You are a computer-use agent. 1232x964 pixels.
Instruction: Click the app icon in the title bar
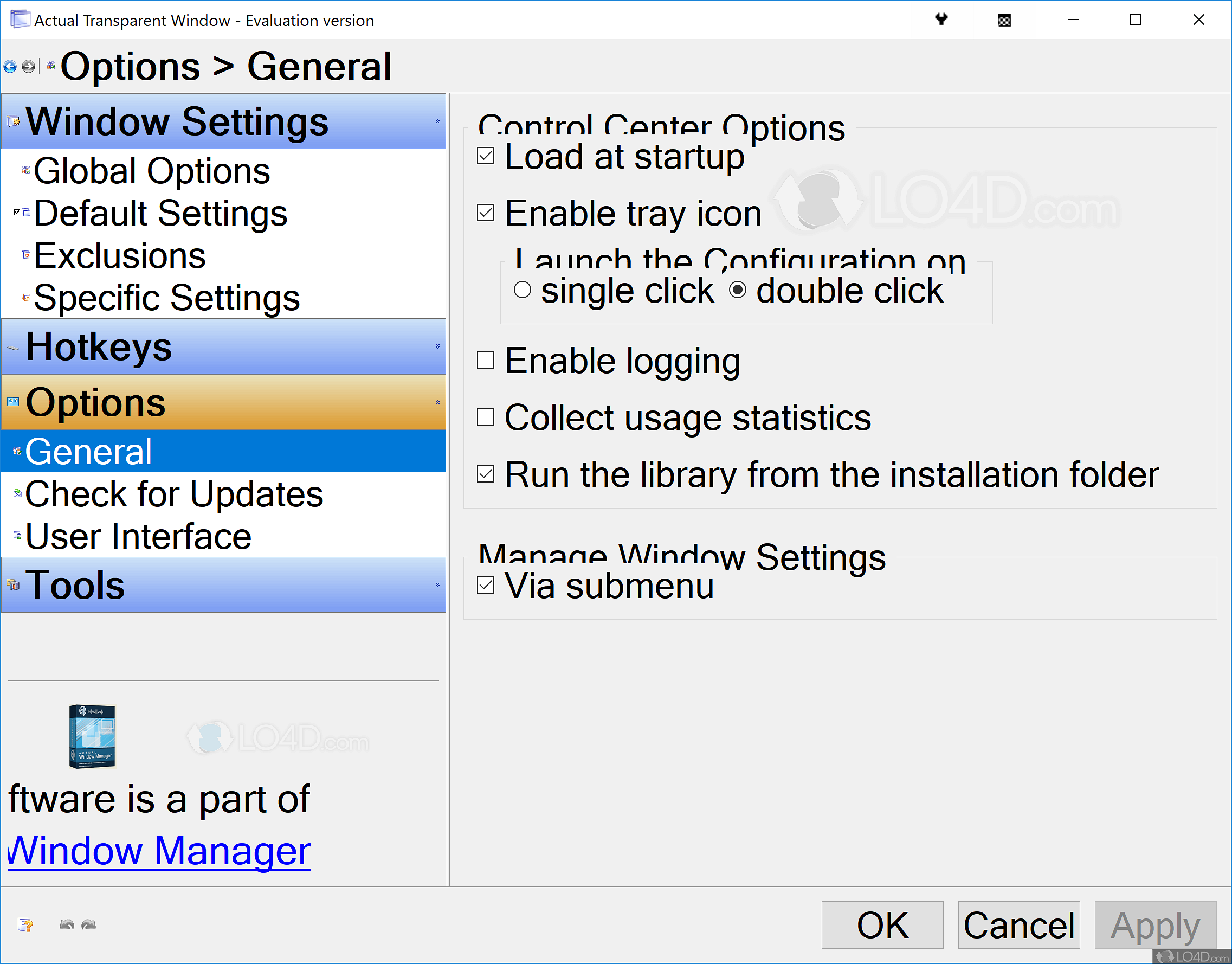(20, 20)
